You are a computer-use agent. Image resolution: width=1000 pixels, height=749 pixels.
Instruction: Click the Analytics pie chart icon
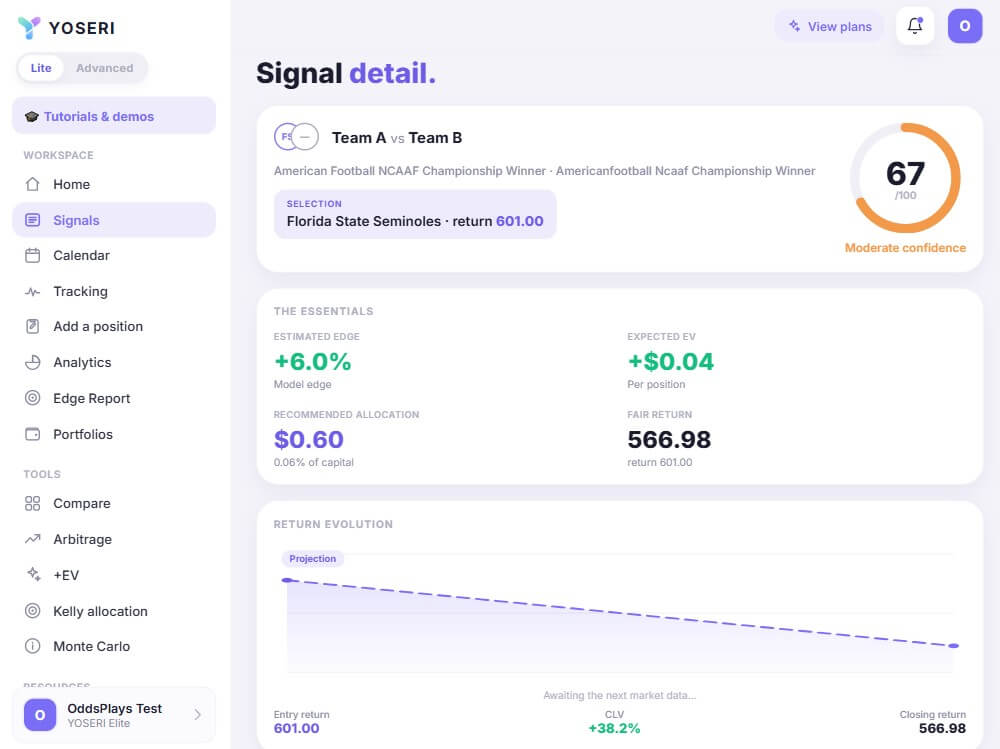coord(33,362)
